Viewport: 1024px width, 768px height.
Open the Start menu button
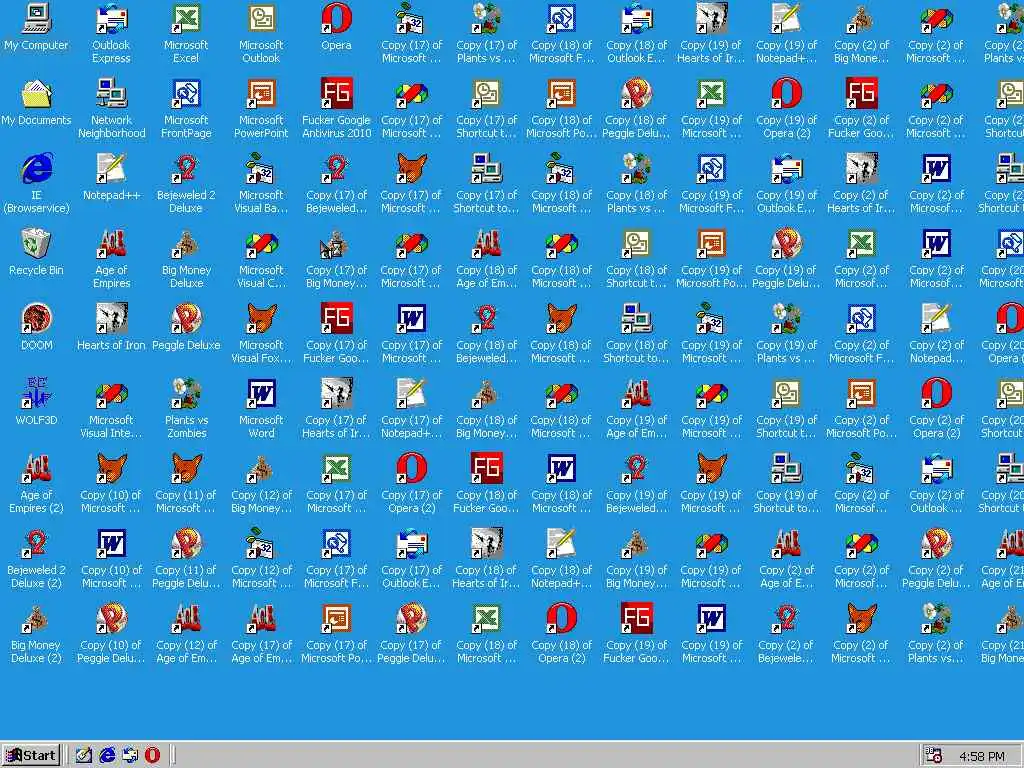(x=31, y=756)
